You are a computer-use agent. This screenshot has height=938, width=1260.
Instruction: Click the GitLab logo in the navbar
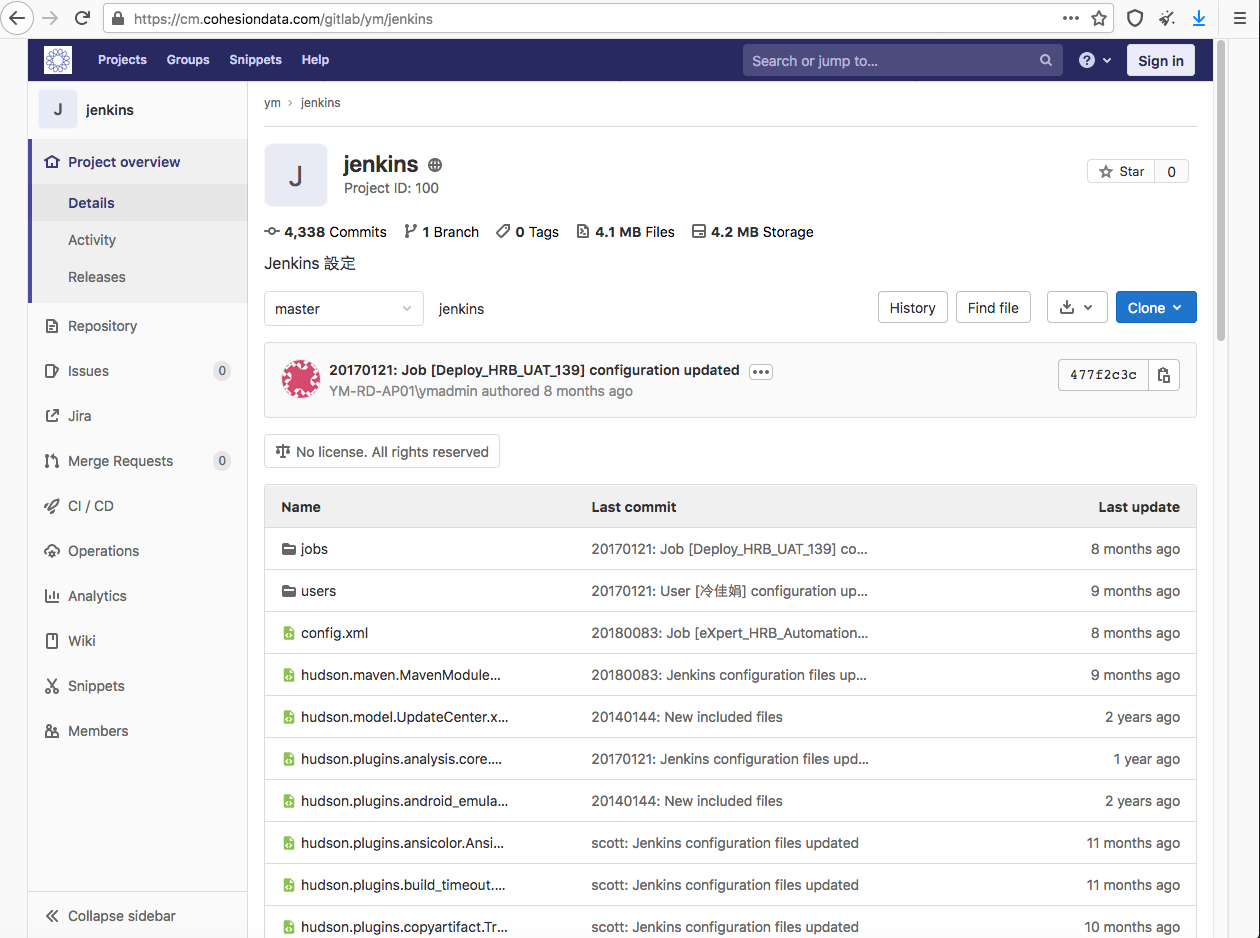58,60
